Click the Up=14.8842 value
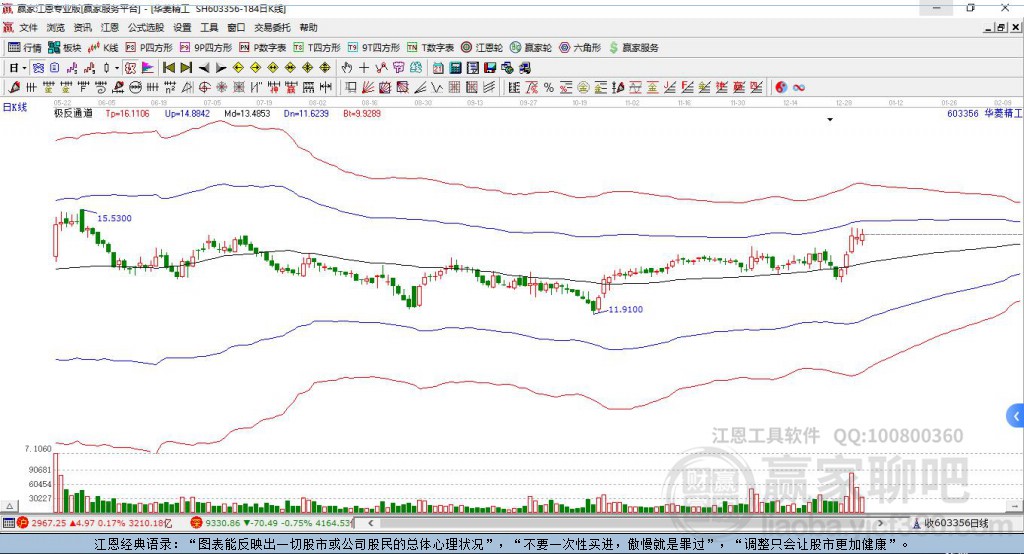The height and width of the screenshot is (554, 1024). 187,113
